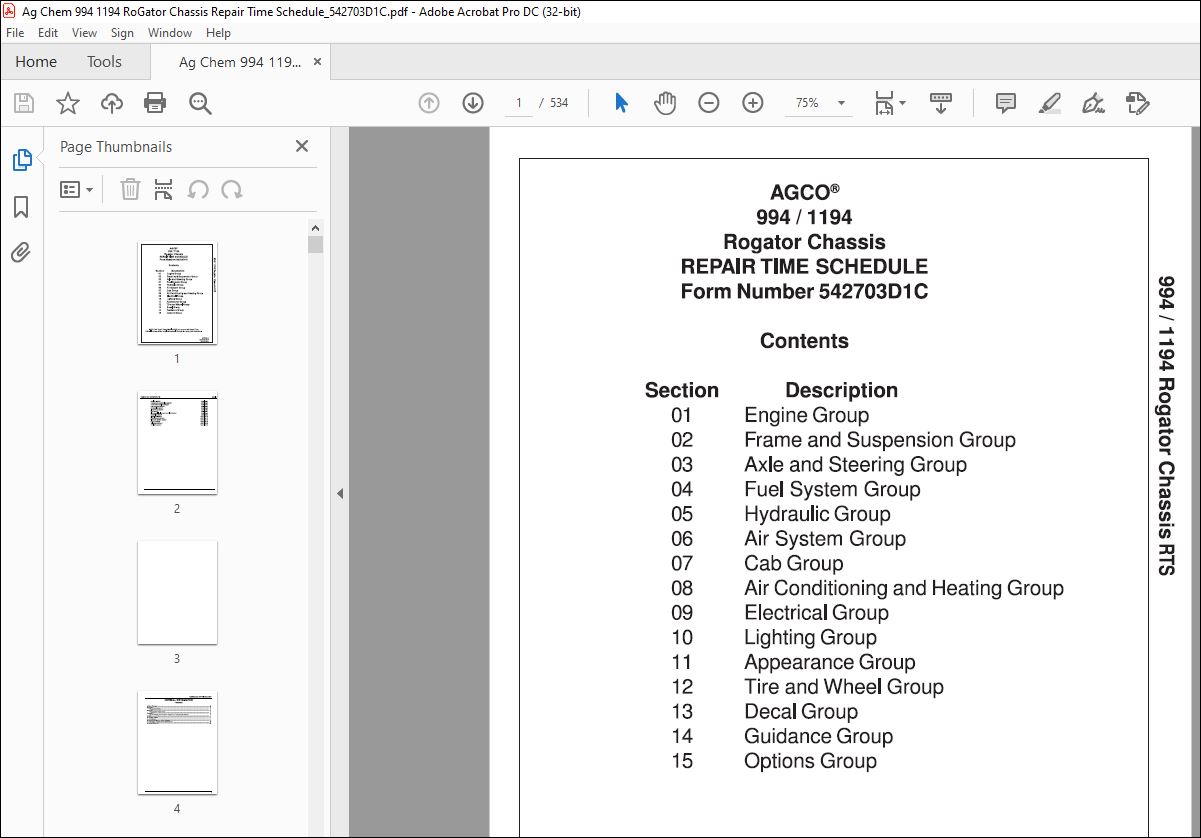This screenshot has width=1201, height=838.
Task: Click the 'Tire and Wheel Group' entry
Action: [x=844, y=687]
